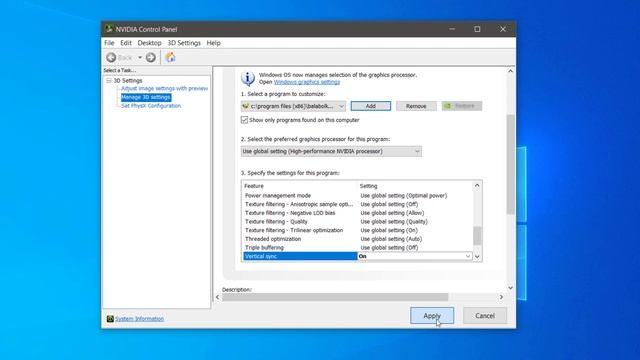Click settings list scroll up arrow

pyautogui.click(x=477, y=186)
